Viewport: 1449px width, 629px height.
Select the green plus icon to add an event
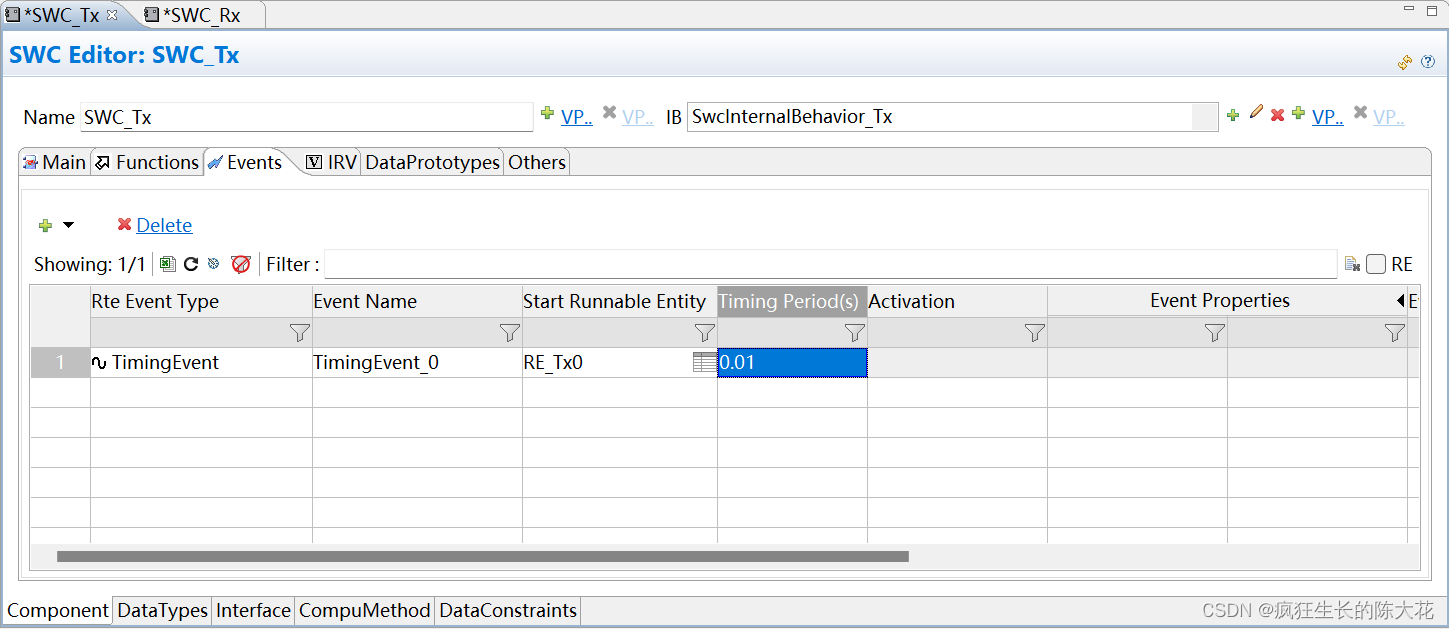pos(47,224)
